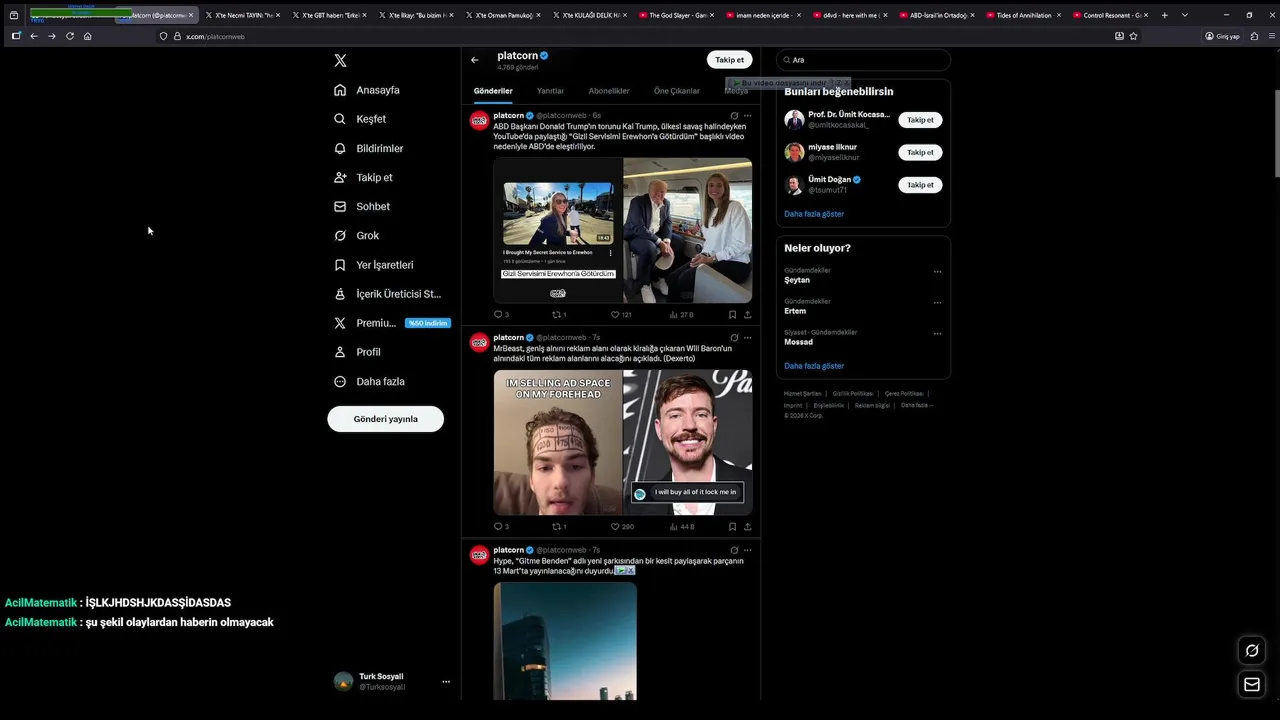This screenshot has height=720, width=1280.
Task: Open more options for Şeytan trend
Action: (x=937, y=272)
